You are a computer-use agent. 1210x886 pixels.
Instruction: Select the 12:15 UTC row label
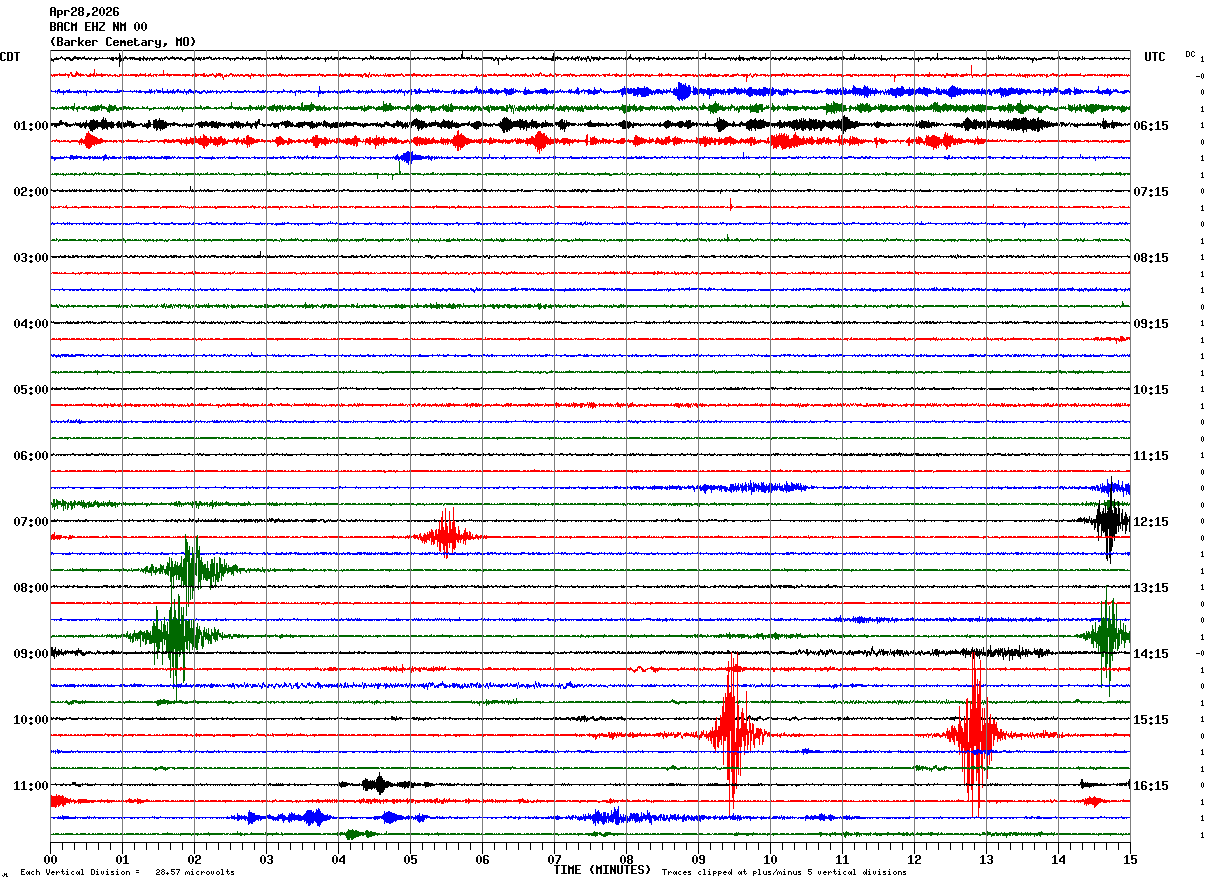[1150, 522]
